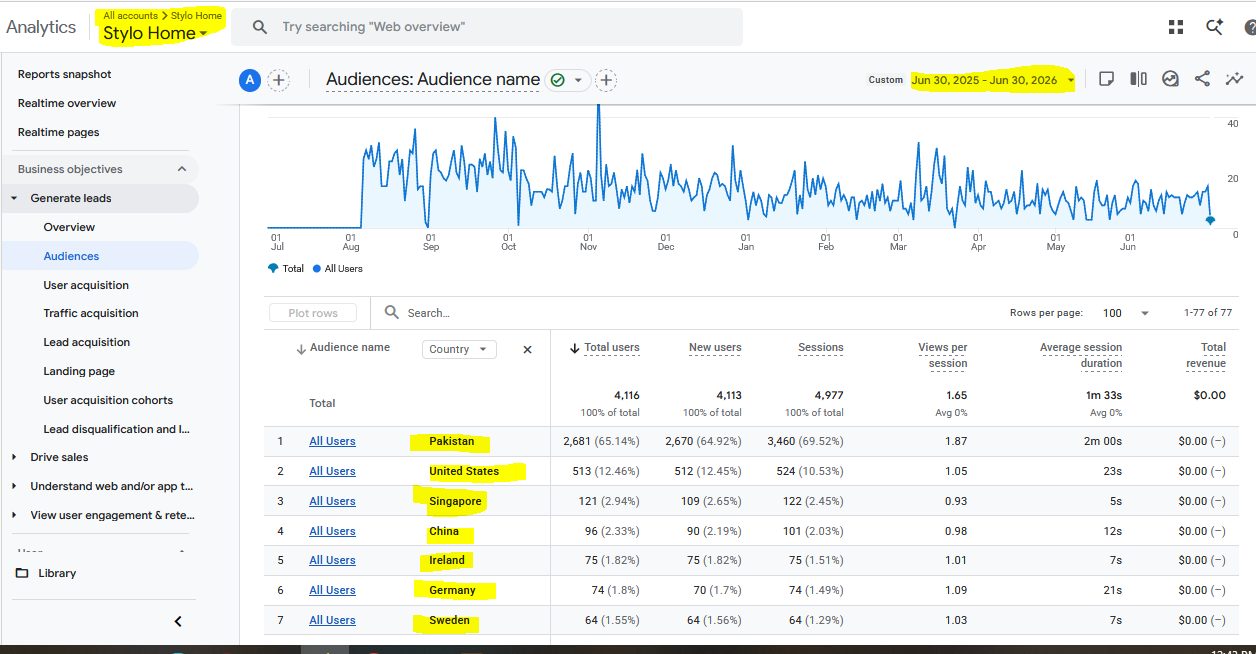Open the date range picker Jun 30, 2025

992,80
